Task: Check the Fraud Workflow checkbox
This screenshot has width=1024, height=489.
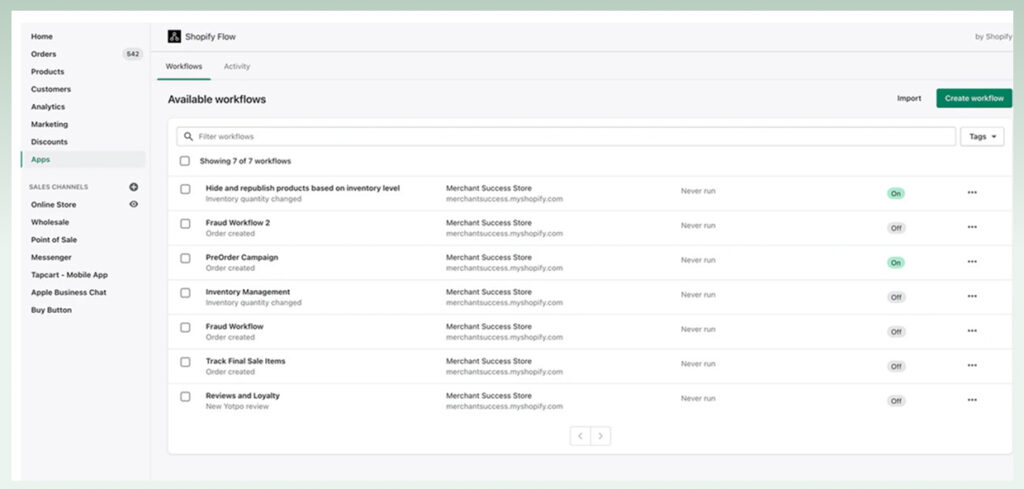Action: coord(185,328)
